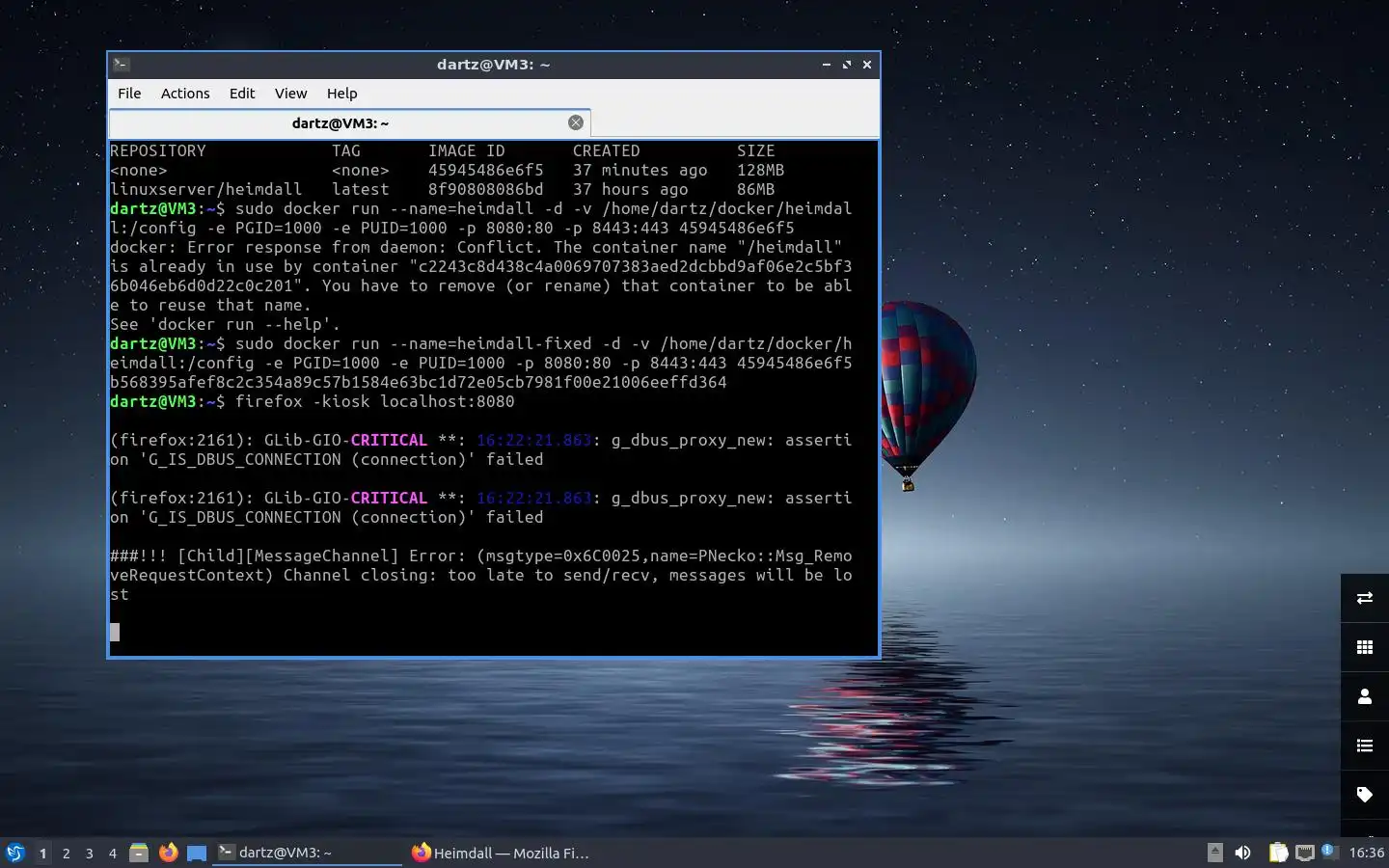This screenshot has width=1389, height=868.
Task: Switch to workspace 3
Action: point(89,854)
